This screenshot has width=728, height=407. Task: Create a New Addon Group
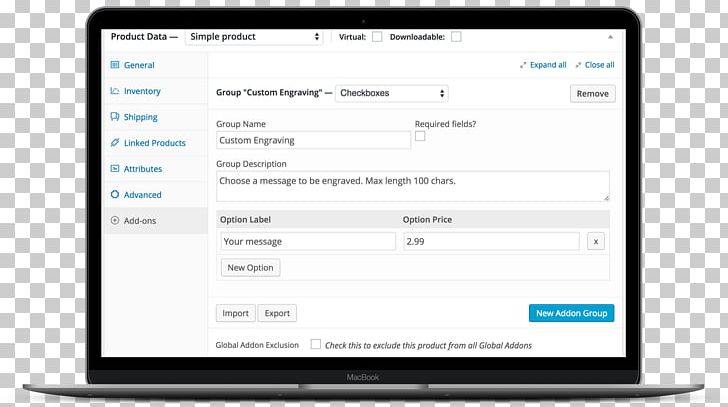572,313
